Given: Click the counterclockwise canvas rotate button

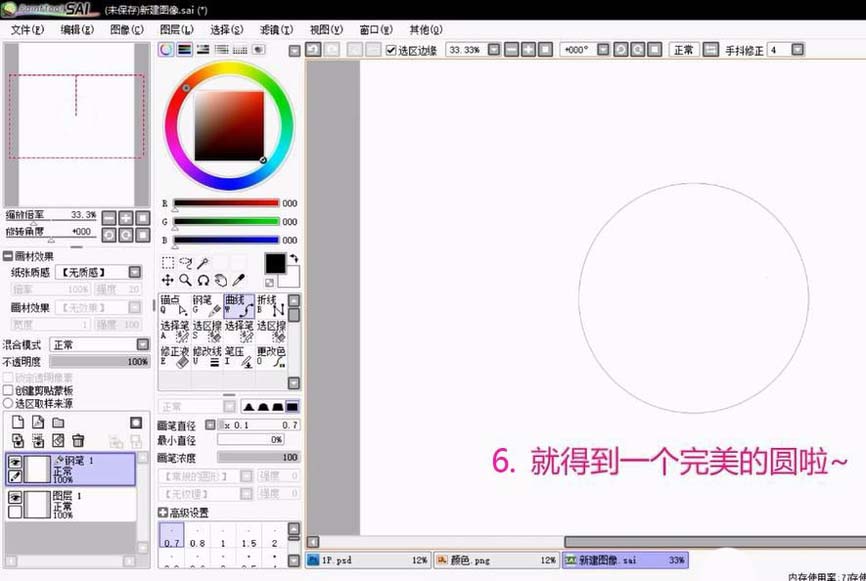Looking at the screenshot, I should [x=620, y=49].
